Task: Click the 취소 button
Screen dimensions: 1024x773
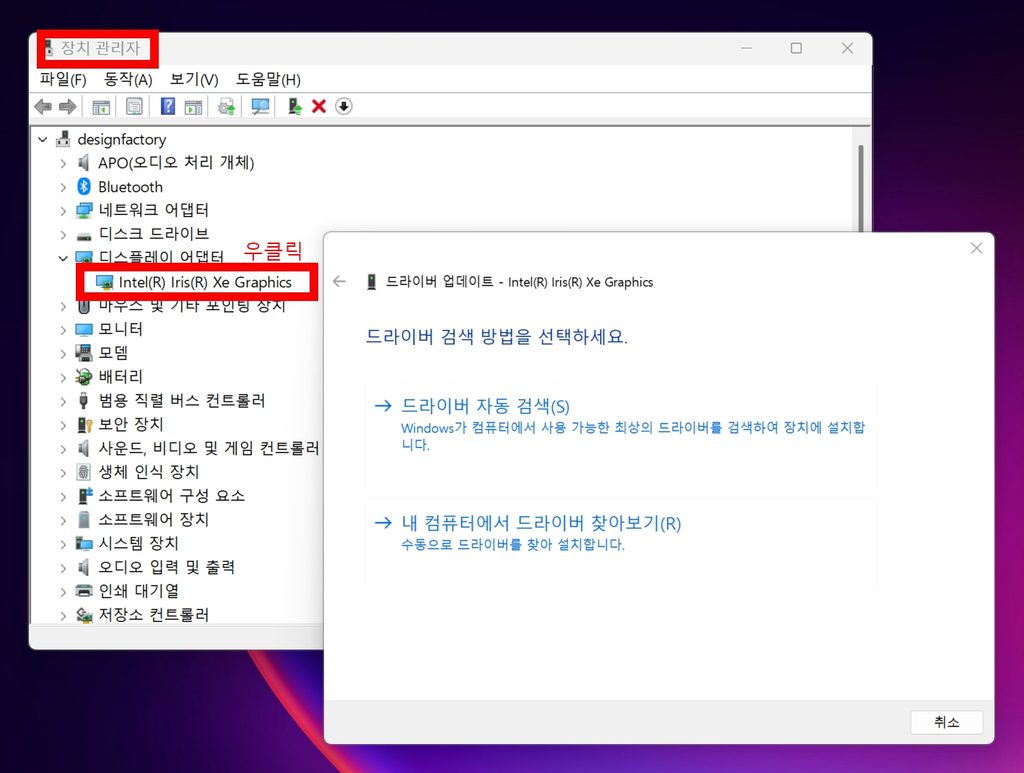Action: [946, 722]
